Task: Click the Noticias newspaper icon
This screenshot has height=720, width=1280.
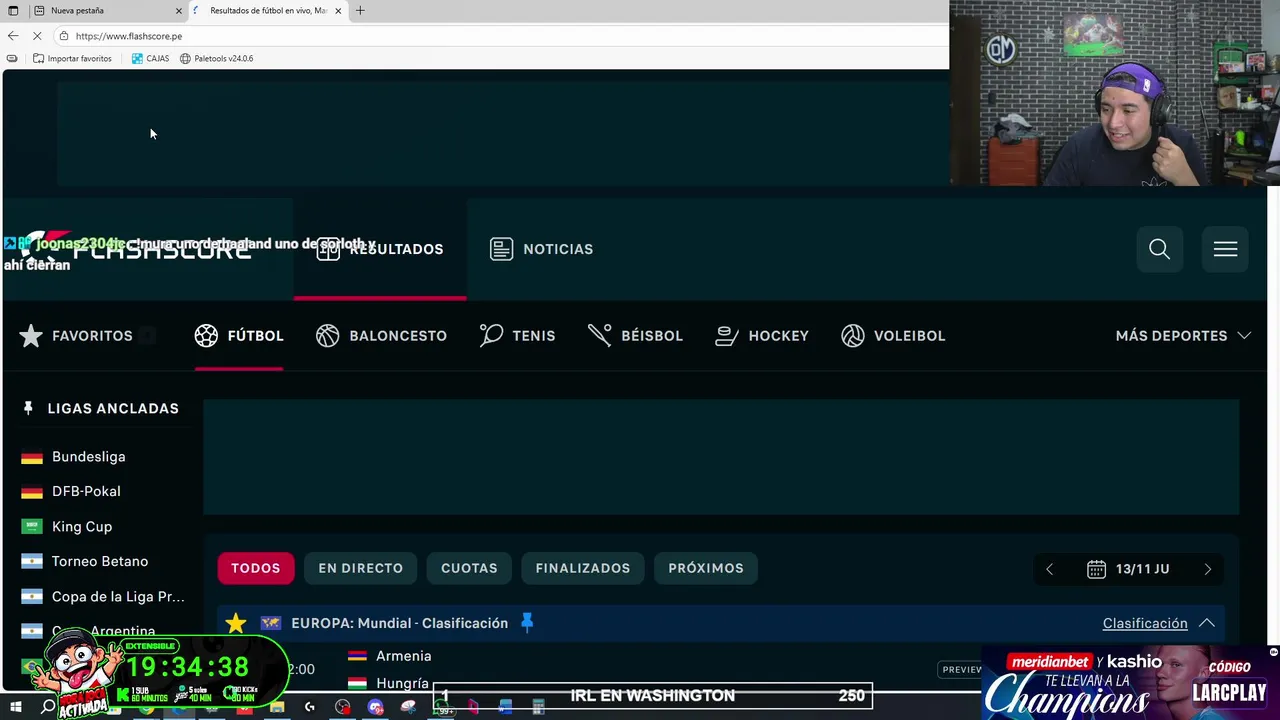Action: tap(501, 249)
